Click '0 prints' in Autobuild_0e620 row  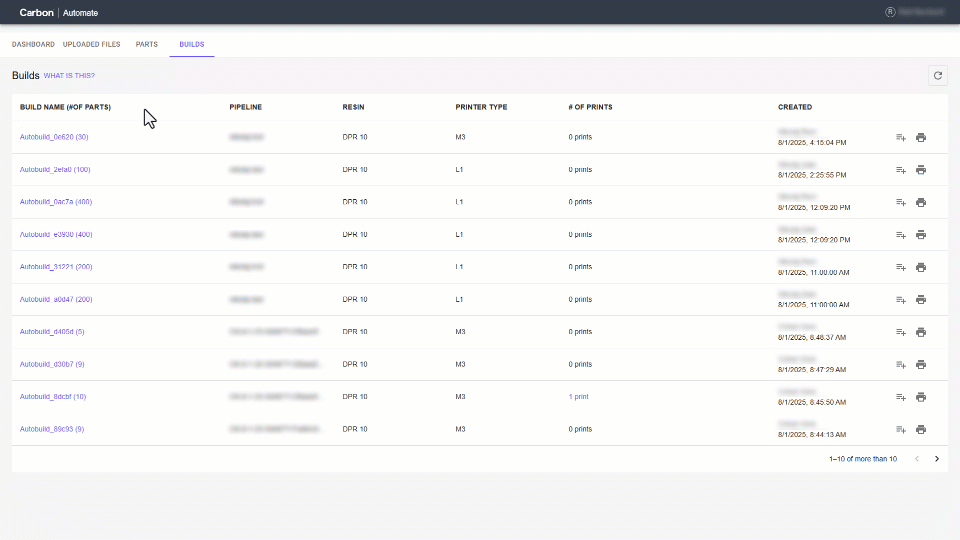coord(580,137)
